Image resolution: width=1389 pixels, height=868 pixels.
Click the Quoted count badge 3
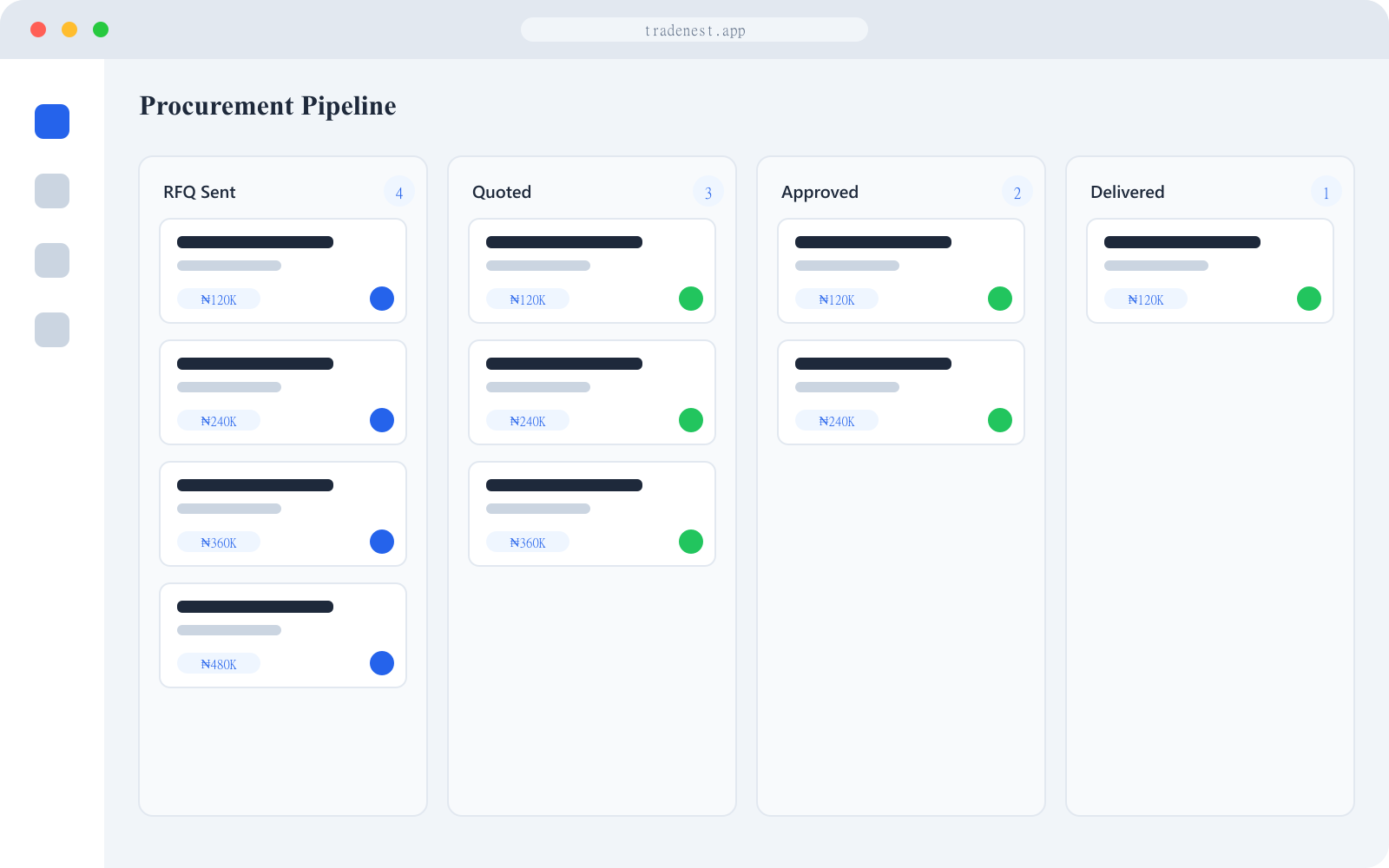[708, 192]
